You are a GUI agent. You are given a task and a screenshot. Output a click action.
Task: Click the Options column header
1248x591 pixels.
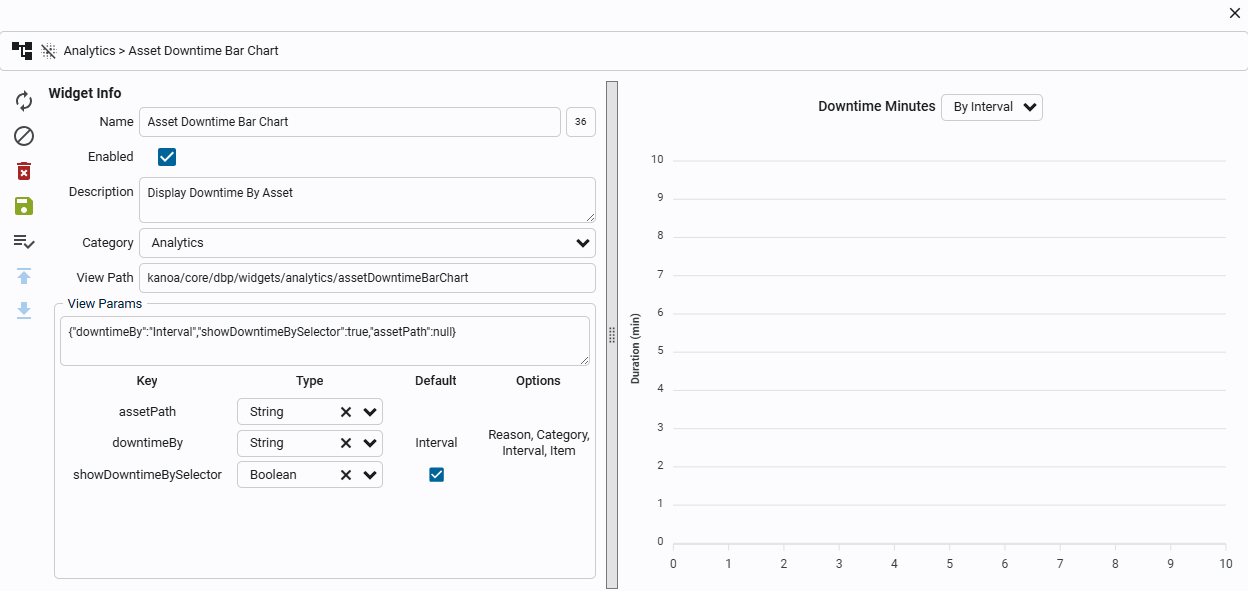click(538, 381)
